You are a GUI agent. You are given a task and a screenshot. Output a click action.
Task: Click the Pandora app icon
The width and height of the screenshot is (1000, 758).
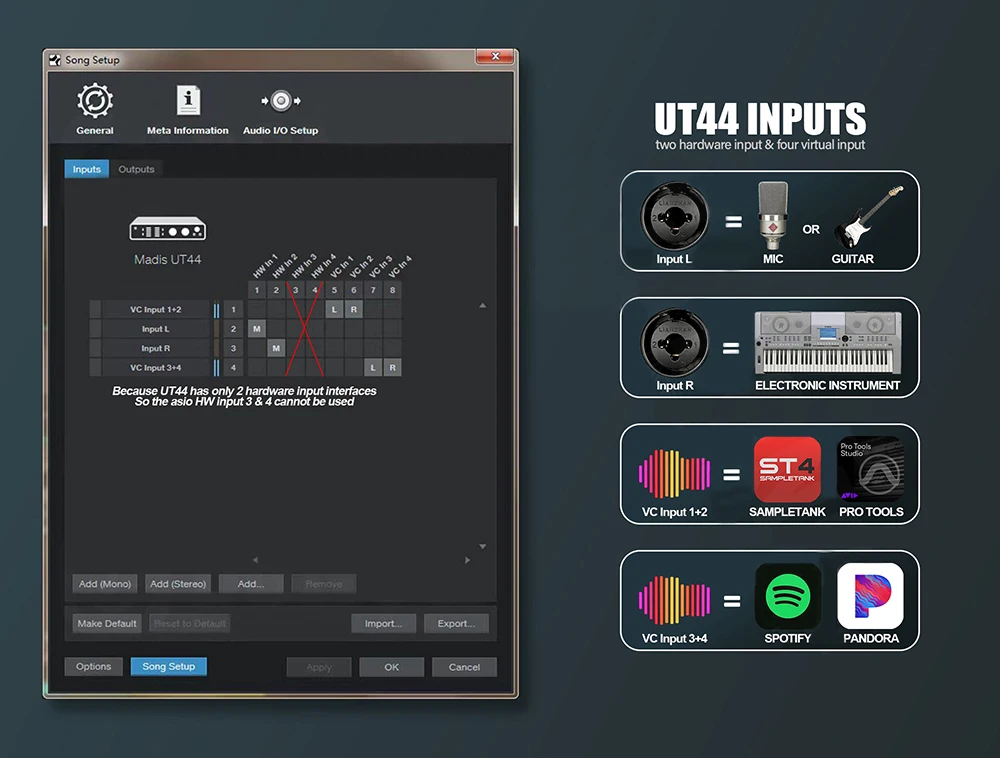(x=870, y=597)
